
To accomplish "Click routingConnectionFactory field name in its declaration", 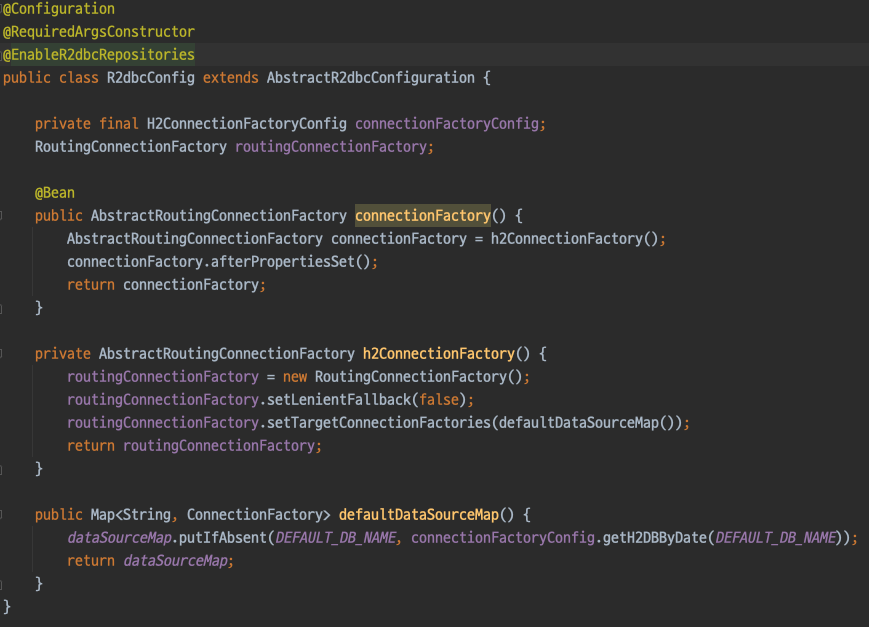I will coord(331,147).
